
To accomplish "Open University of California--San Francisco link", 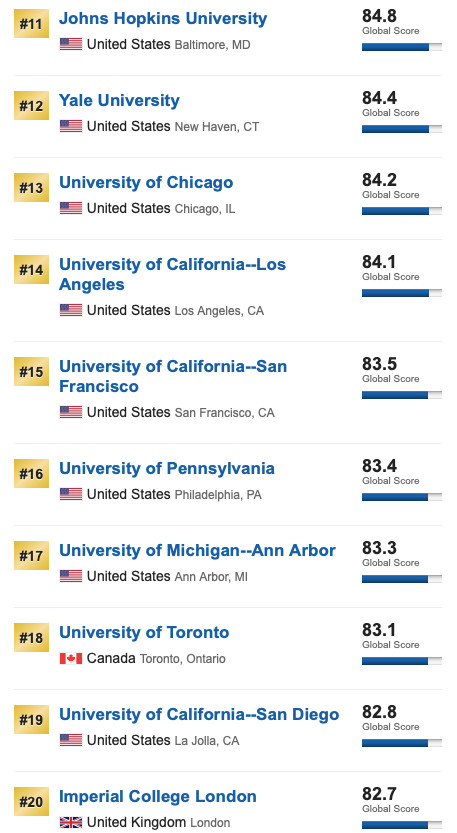I will (173, 376).
